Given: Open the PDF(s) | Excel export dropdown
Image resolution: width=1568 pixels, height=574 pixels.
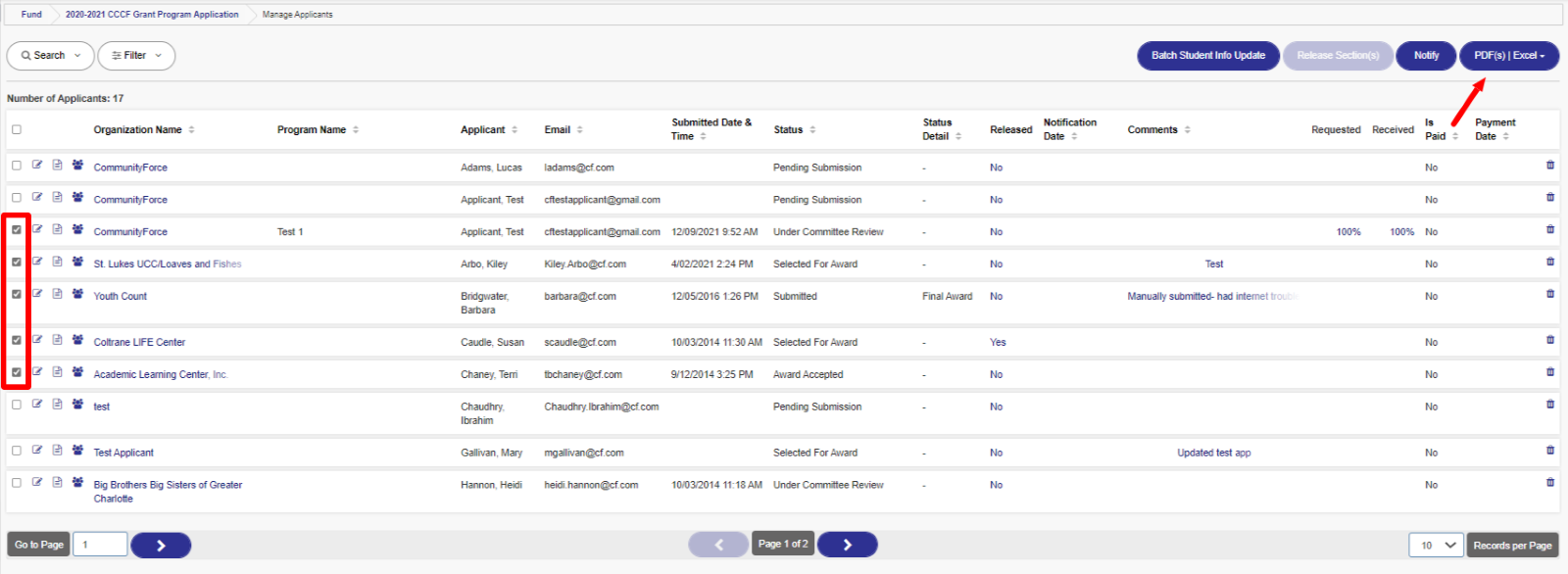Looking at the screenshot, I should tap(1508, 56).
